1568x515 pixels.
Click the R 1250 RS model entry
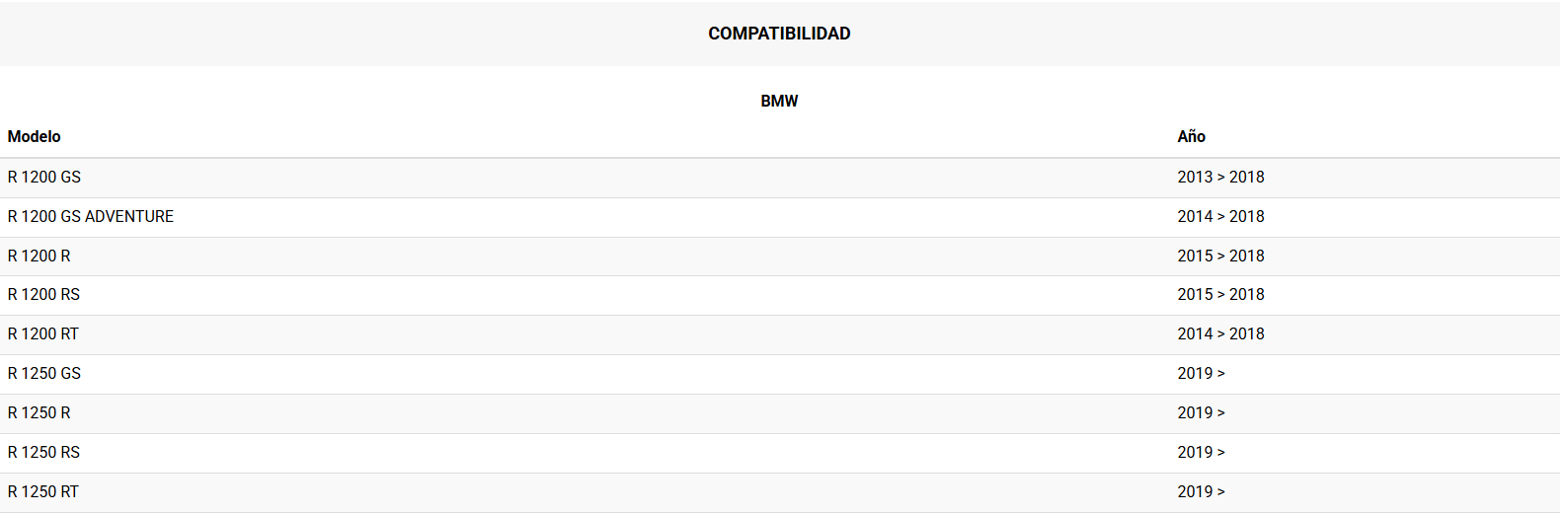pos(44,452)
